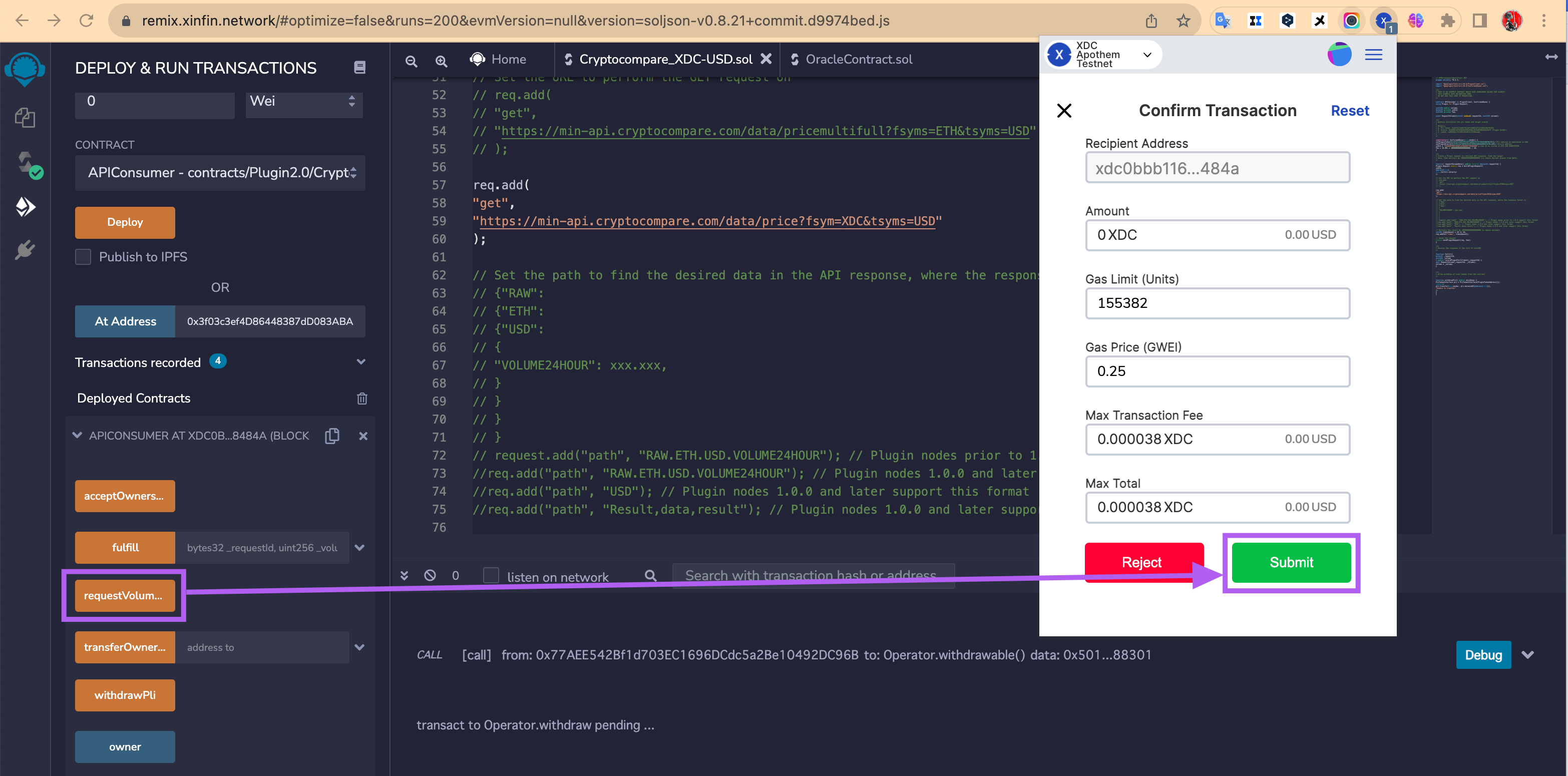Expand the fulfill function parameters chevron
The height and width of the screenshot is (776, 1568).
[x=359, y=547]
